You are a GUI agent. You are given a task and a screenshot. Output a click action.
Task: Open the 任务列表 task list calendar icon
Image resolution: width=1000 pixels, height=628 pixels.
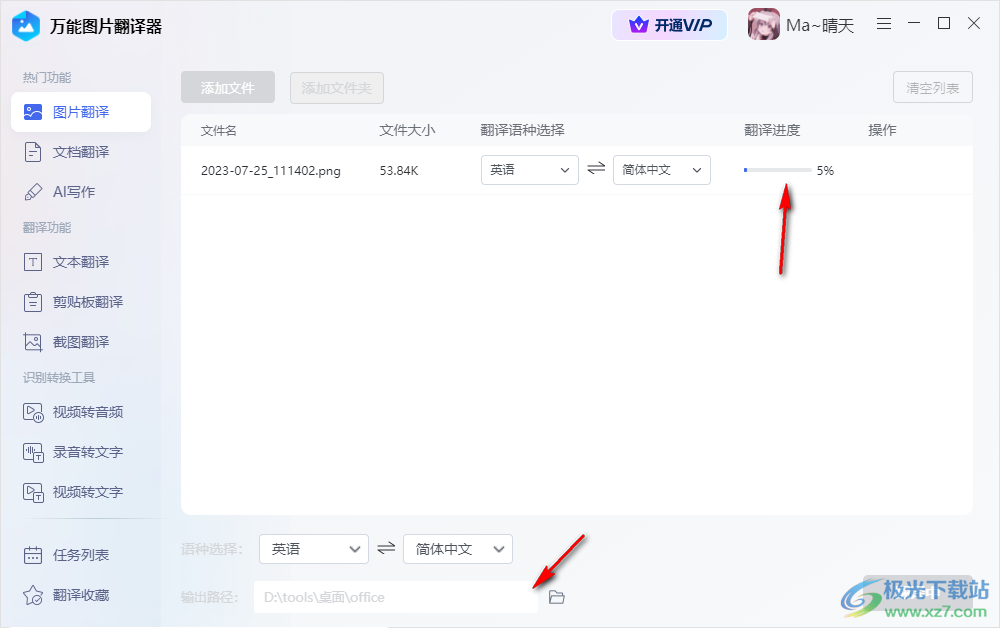[33, 555]
